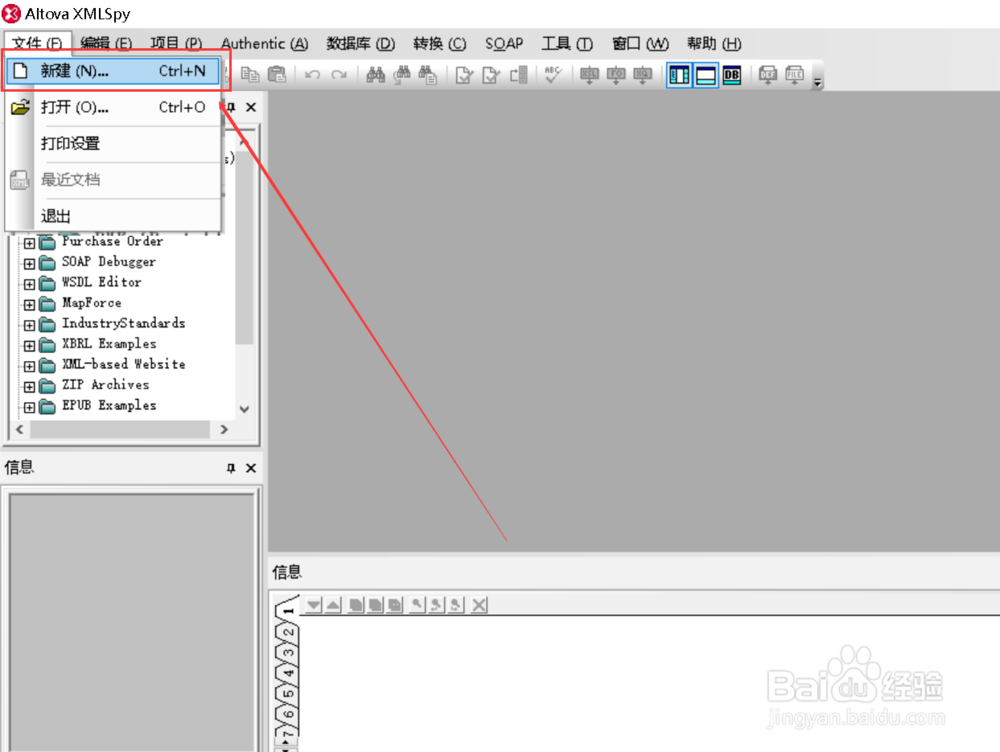This screenshot has height=752, width=1000.
Task: Expand the SOAP Debugger folder
Action: click(29, 263)
